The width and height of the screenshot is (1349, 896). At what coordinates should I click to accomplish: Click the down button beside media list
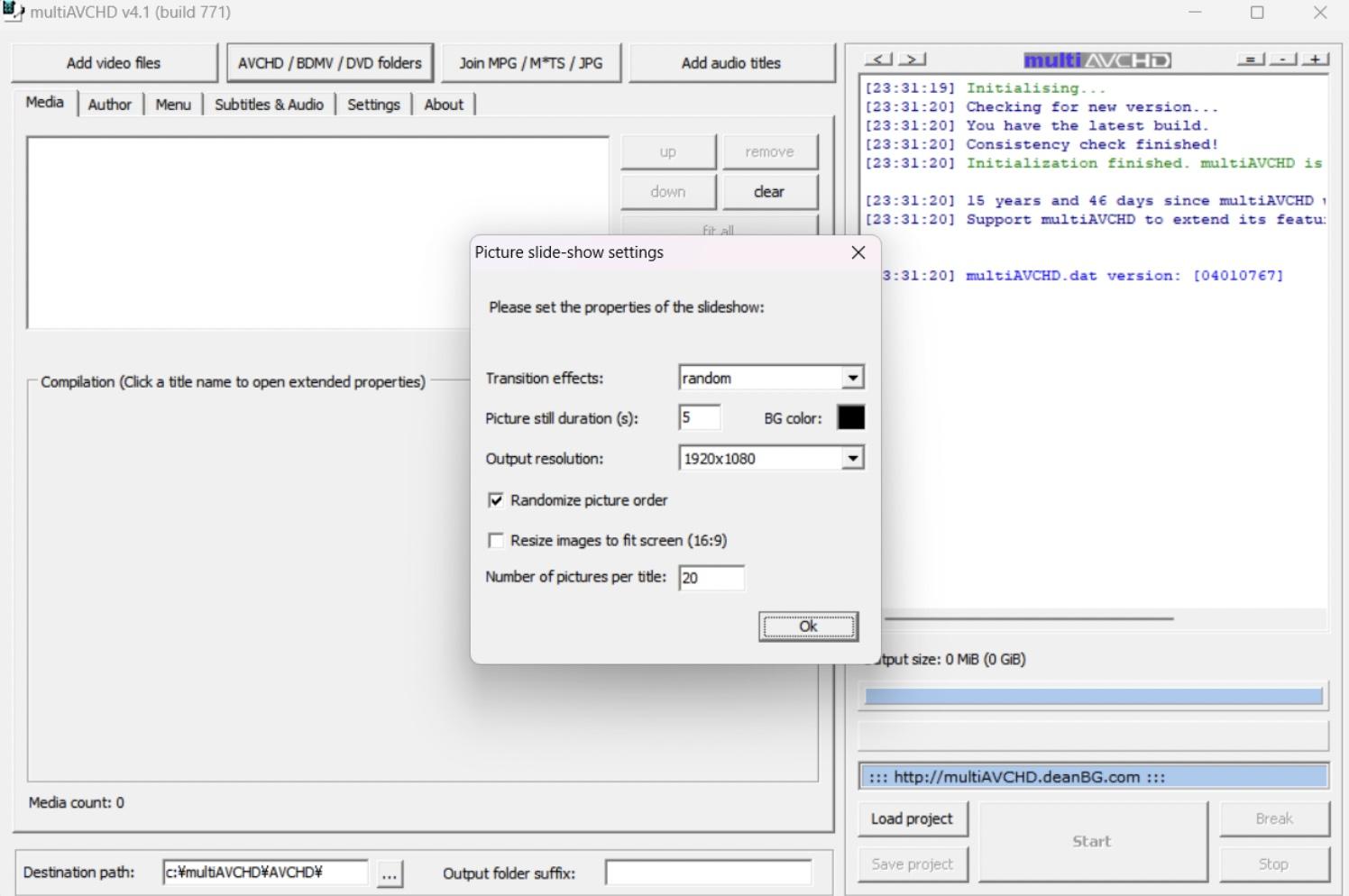(x=667, y=191)
